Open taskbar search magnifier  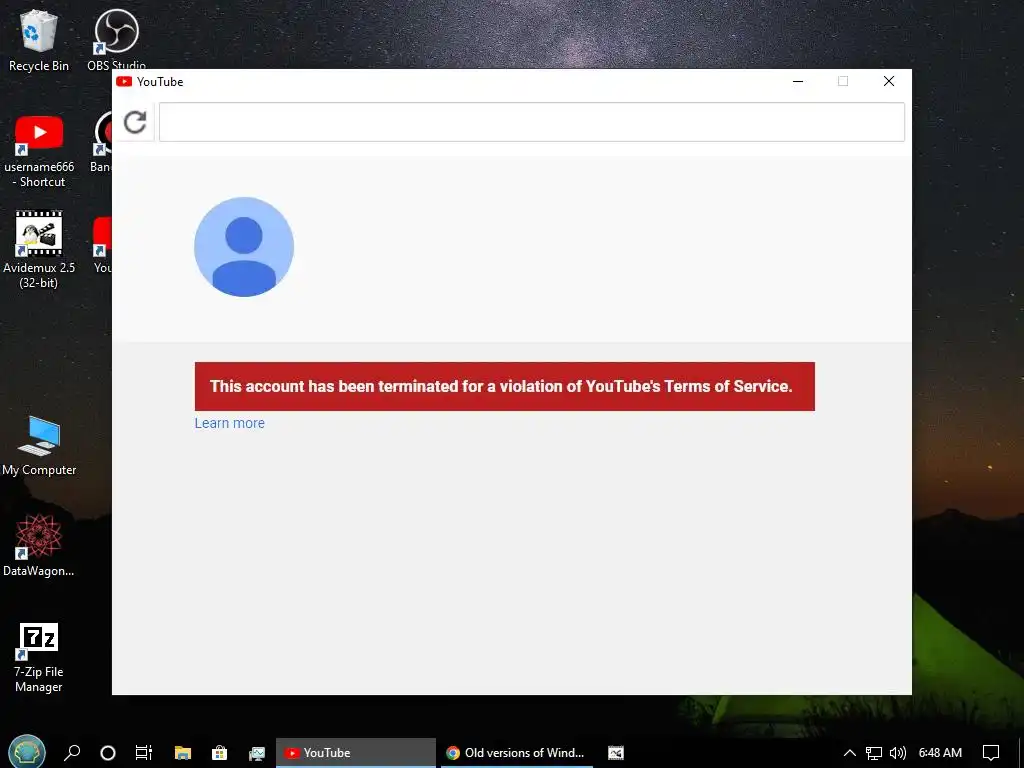(x=72, y=752)
